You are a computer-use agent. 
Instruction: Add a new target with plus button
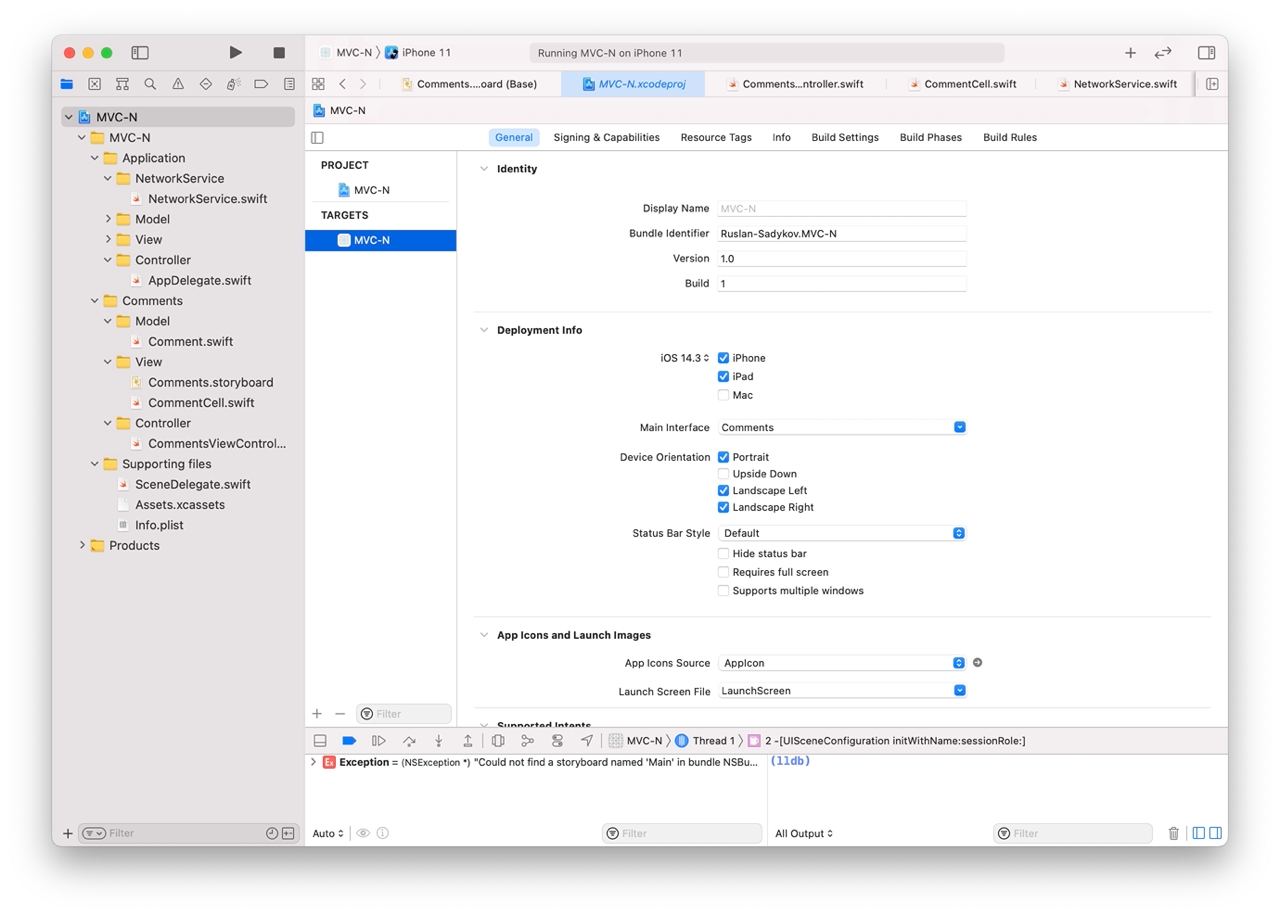[x=317, y=714]
